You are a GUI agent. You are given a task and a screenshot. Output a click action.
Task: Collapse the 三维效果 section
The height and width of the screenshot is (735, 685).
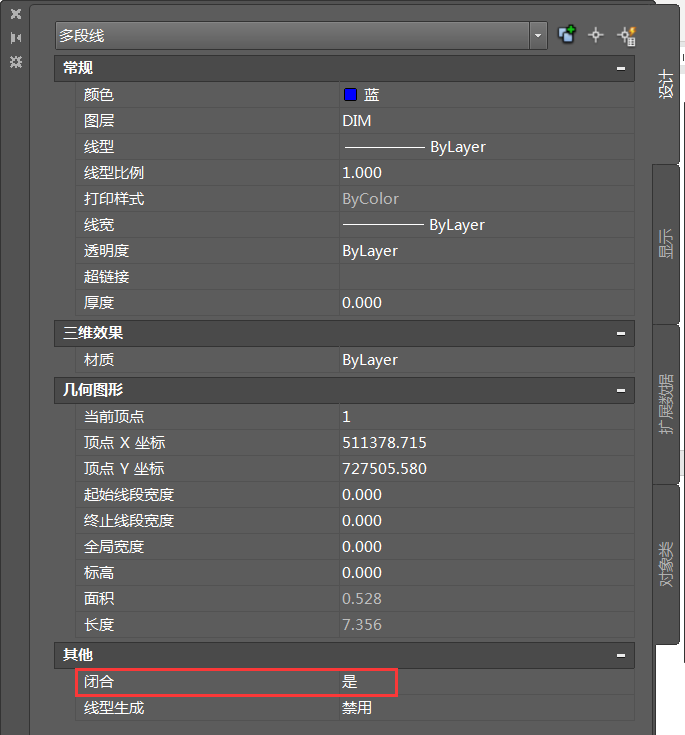pos(621,333)
